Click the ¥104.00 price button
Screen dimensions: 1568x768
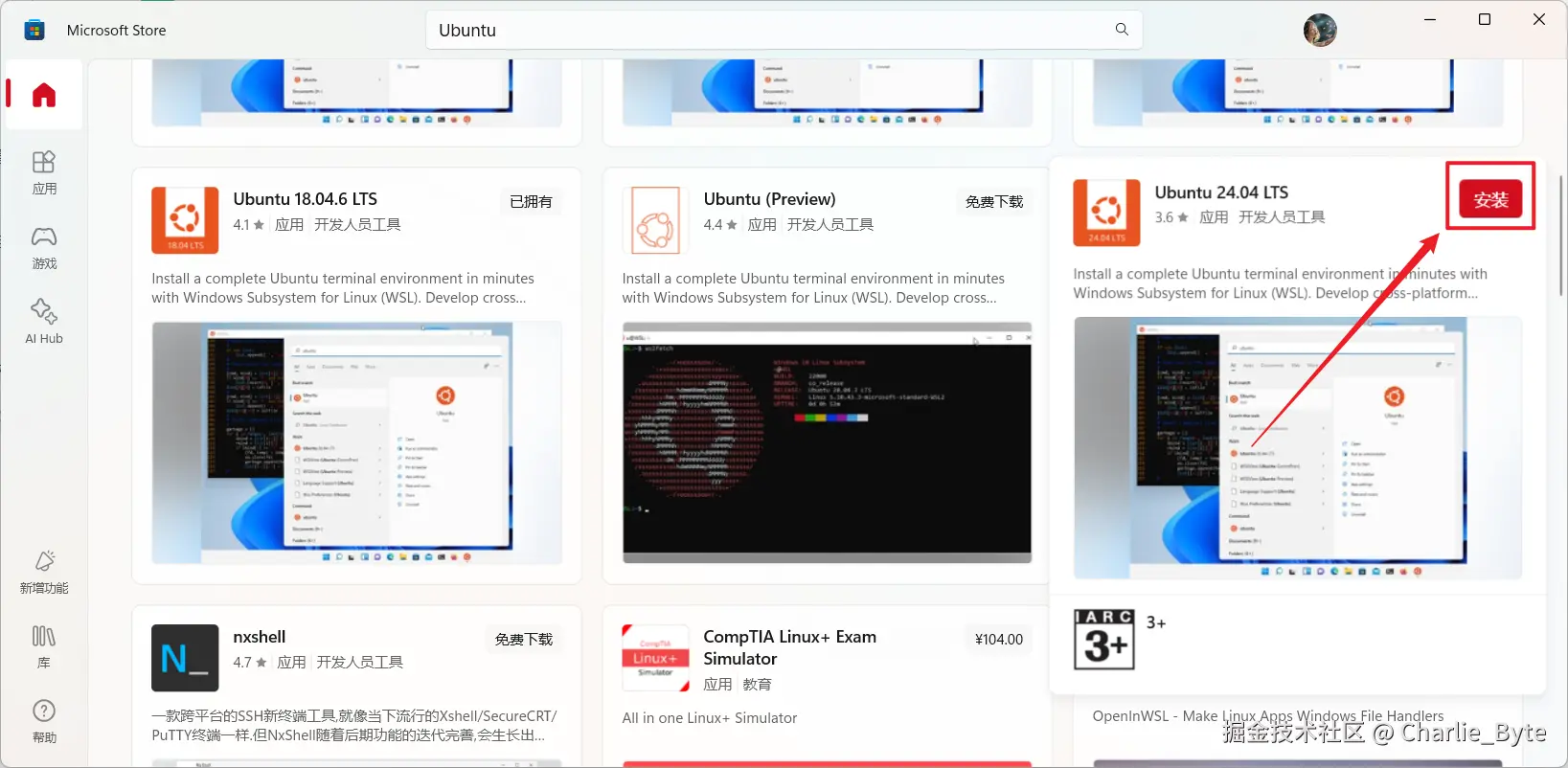pos(999,640)
